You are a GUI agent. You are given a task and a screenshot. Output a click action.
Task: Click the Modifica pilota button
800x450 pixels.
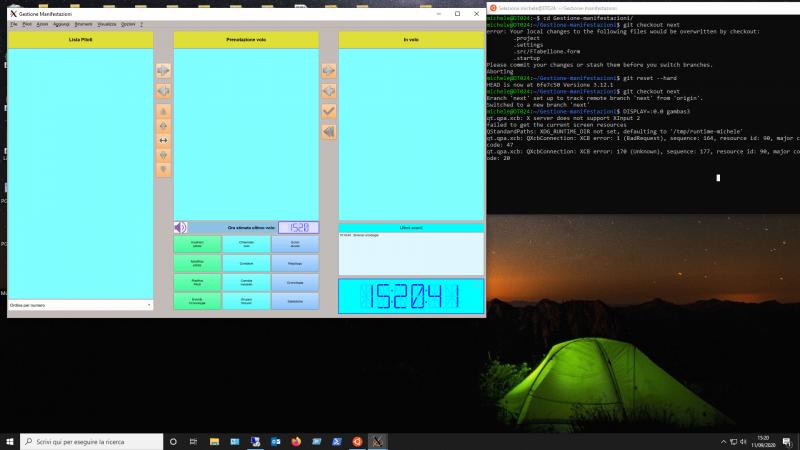197,263
